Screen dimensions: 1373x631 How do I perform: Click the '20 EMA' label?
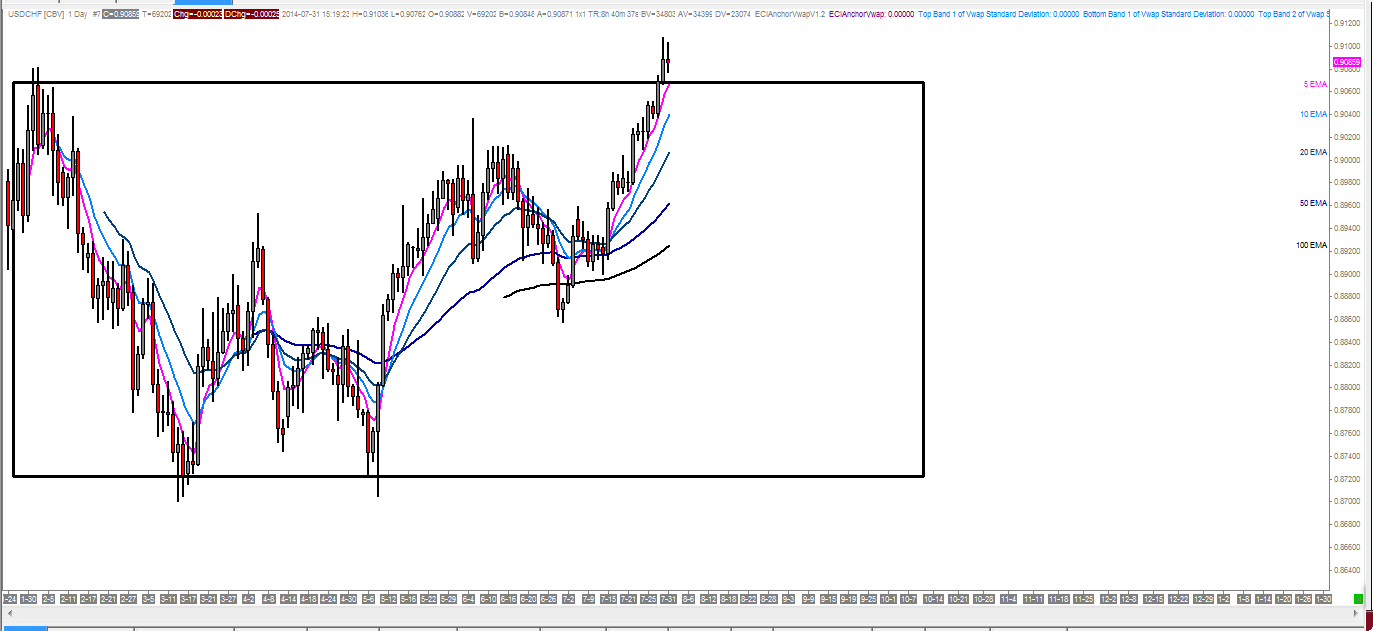click(1313, 152)
